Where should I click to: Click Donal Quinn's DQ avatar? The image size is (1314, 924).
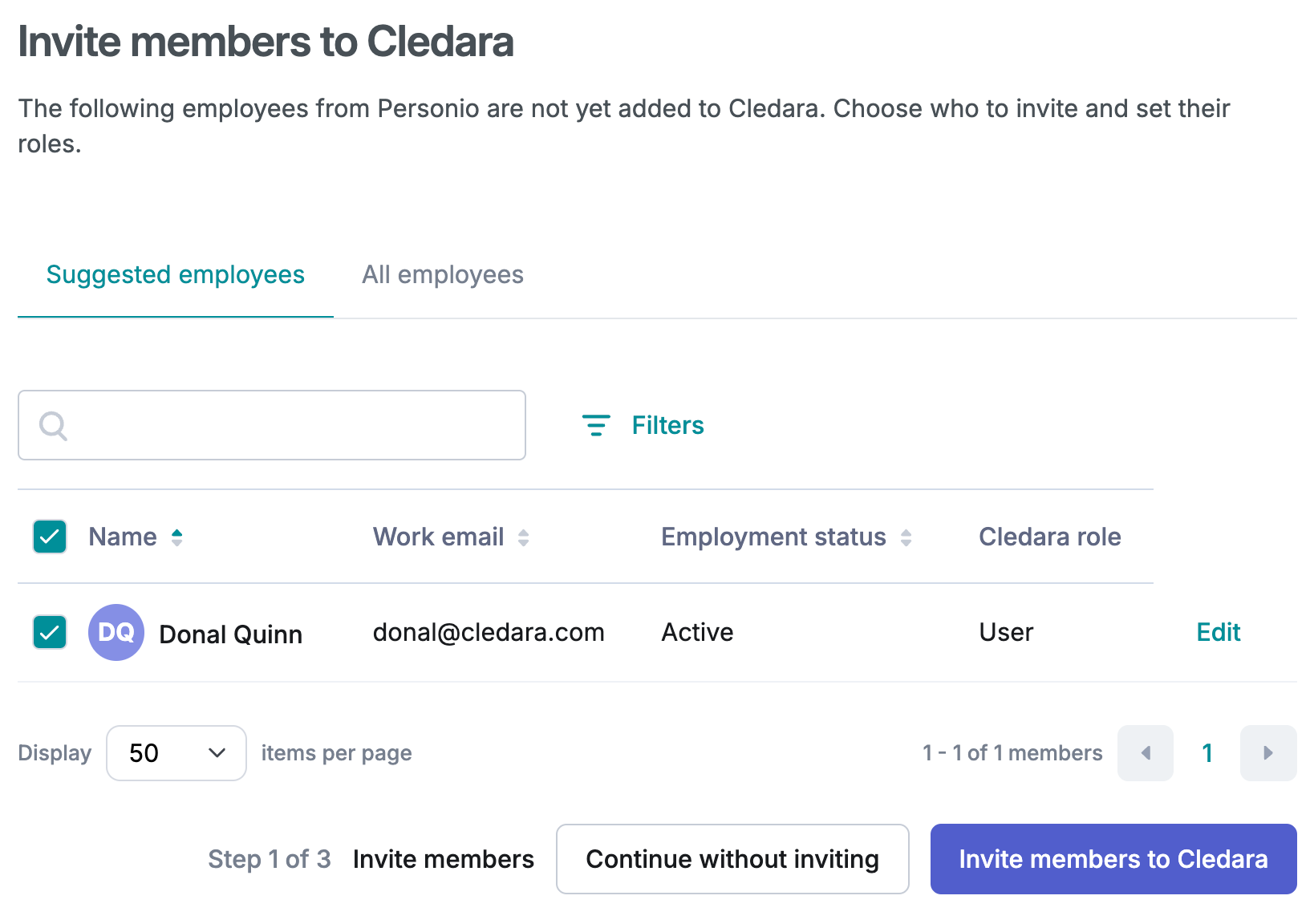click(x=116, y=633)
